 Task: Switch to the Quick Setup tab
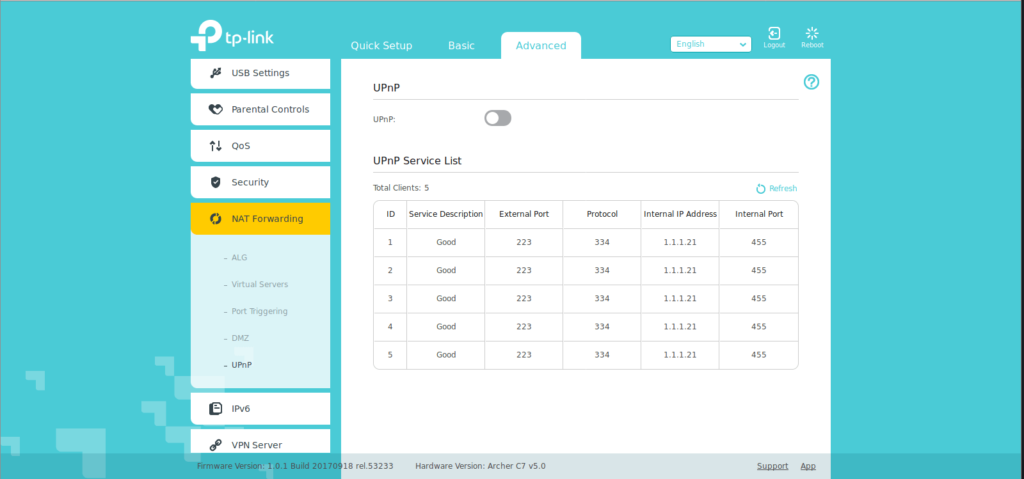[381, 46]
